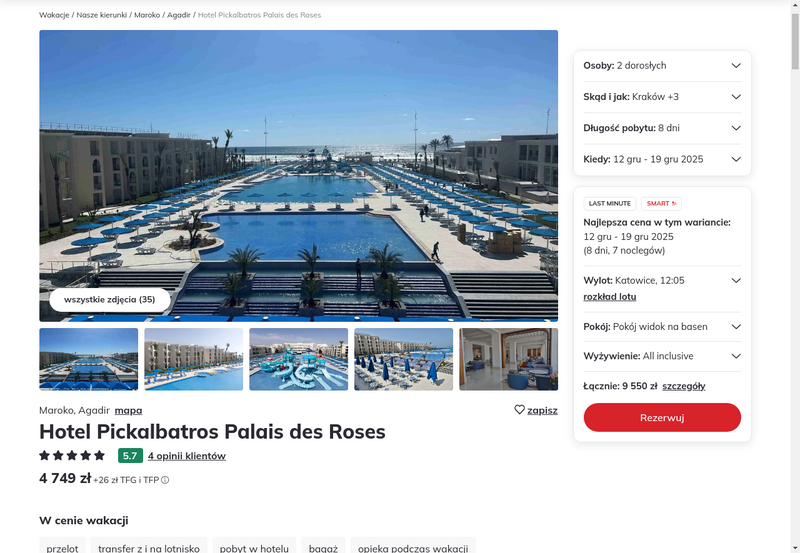Viewport: 800px width, 553px height.
Task: Open the Kiedy date range dropdown
Action: point(662,159)
